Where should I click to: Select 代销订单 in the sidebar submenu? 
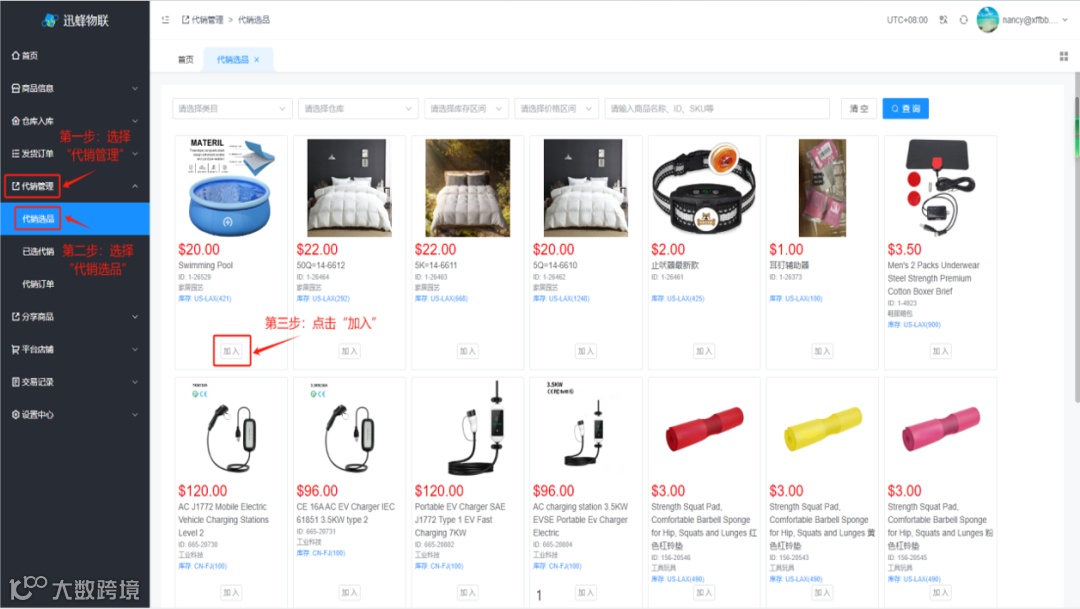(x=38, y=284)
